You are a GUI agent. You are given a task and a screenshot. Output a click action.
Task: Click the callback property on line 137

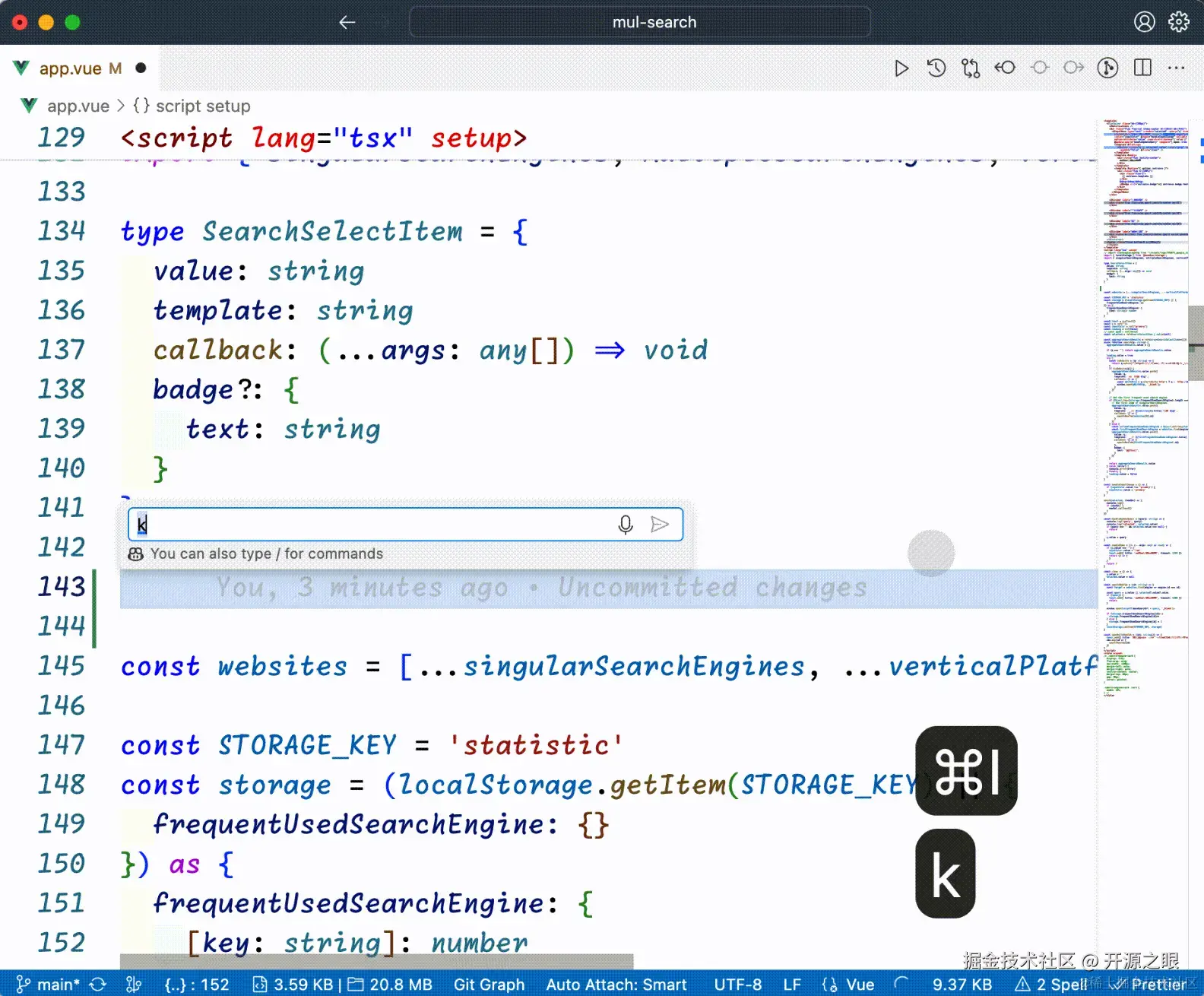click(x=218, y=350)
